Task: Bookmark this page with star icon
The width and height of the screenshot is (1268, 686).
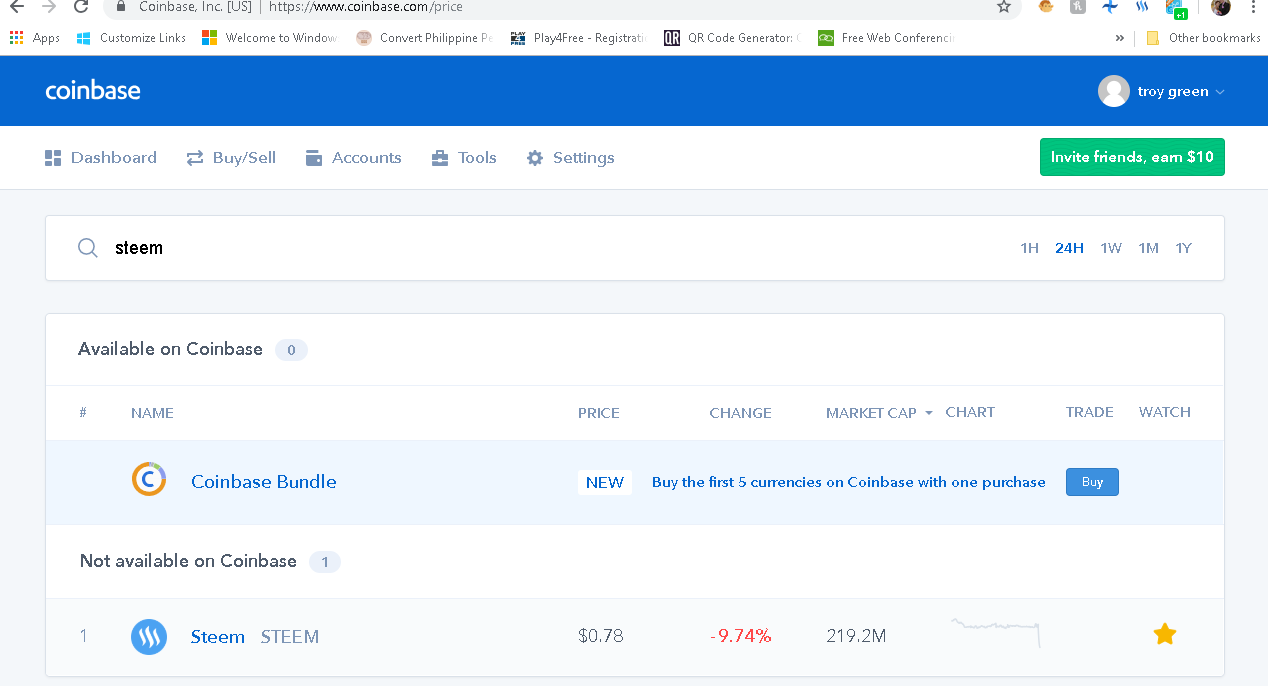Action: click(1004, 7)
